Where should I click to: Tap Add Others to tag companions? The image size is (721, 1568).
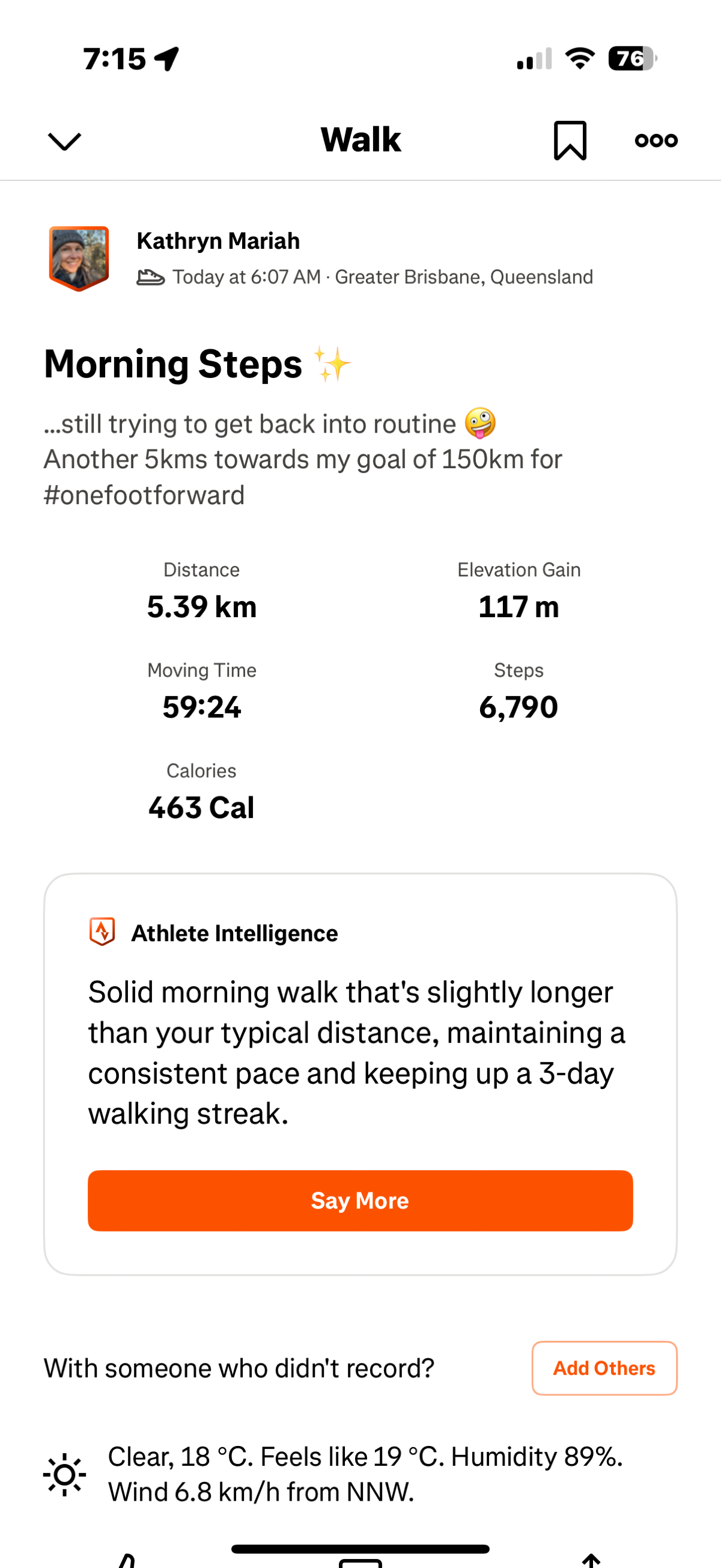604,1368
